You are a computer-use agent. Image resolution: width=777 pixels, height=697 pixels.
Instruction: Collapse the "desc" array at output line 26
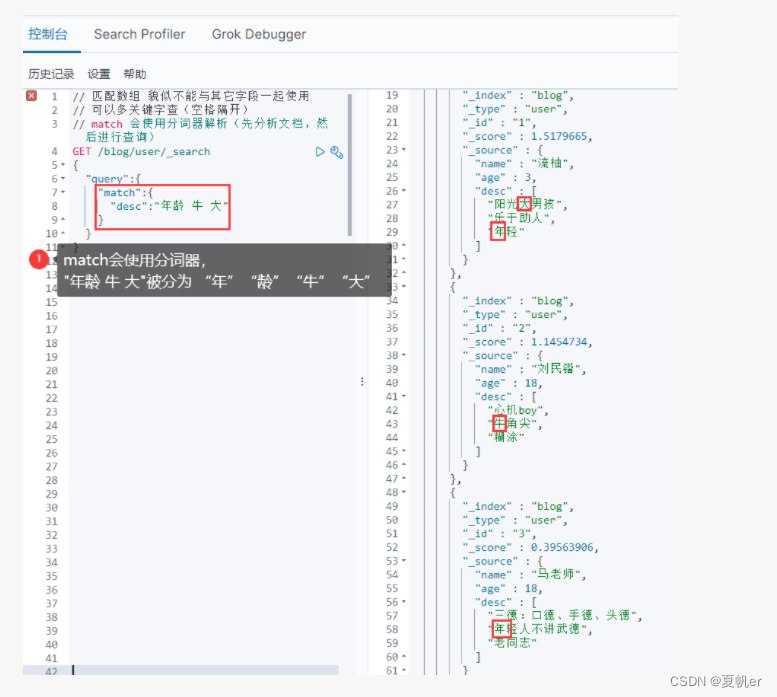point(404,191)
